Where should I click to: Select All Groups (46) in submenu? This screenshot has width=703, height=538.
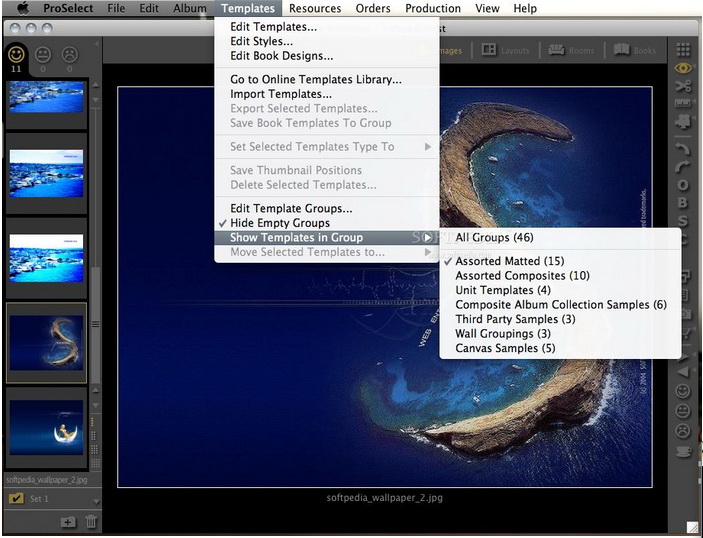495,238
